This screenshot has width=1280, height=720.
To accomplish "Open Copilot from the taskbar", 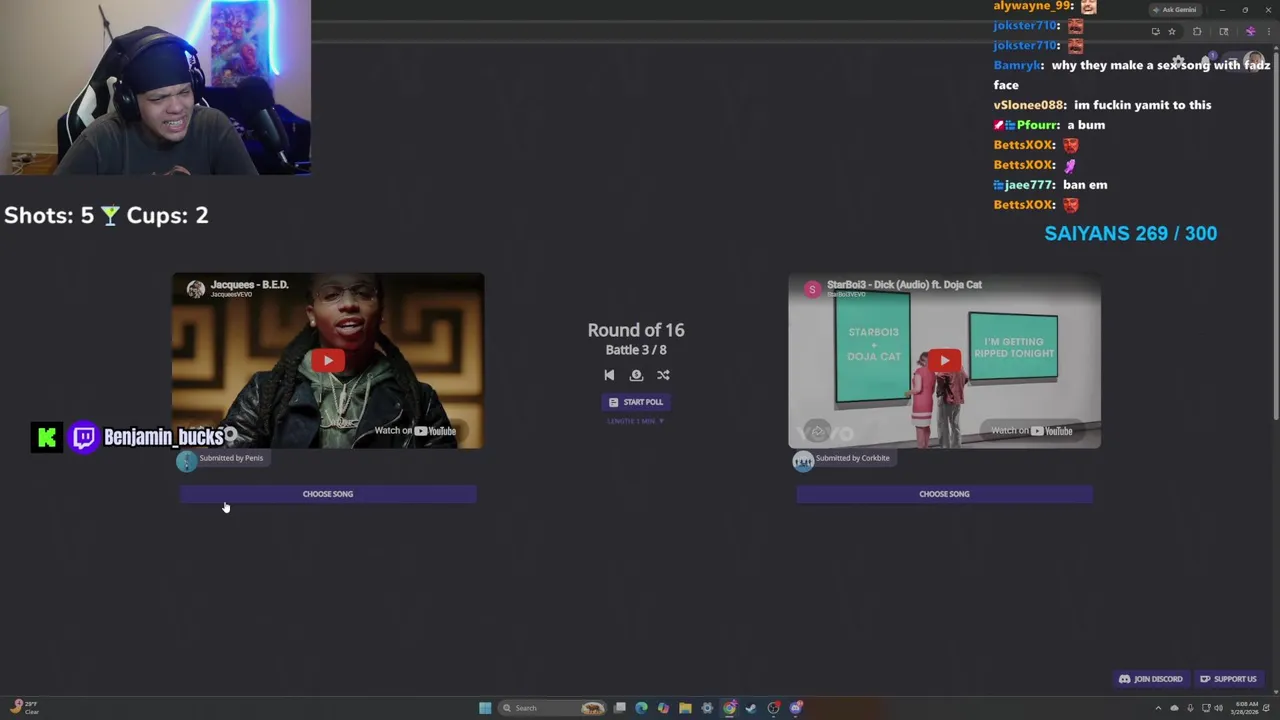I will click(663, 708).
